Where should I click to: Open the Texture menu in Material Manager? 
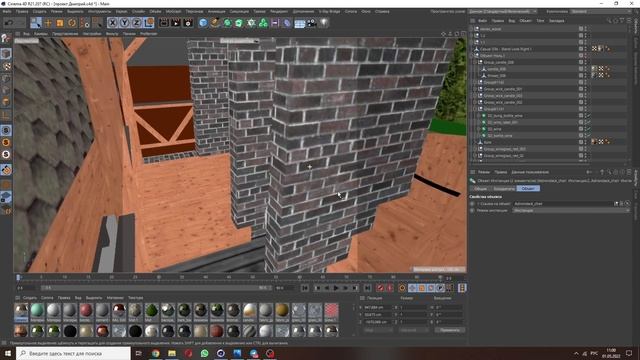pyautogui.click(x=136, y=298)
